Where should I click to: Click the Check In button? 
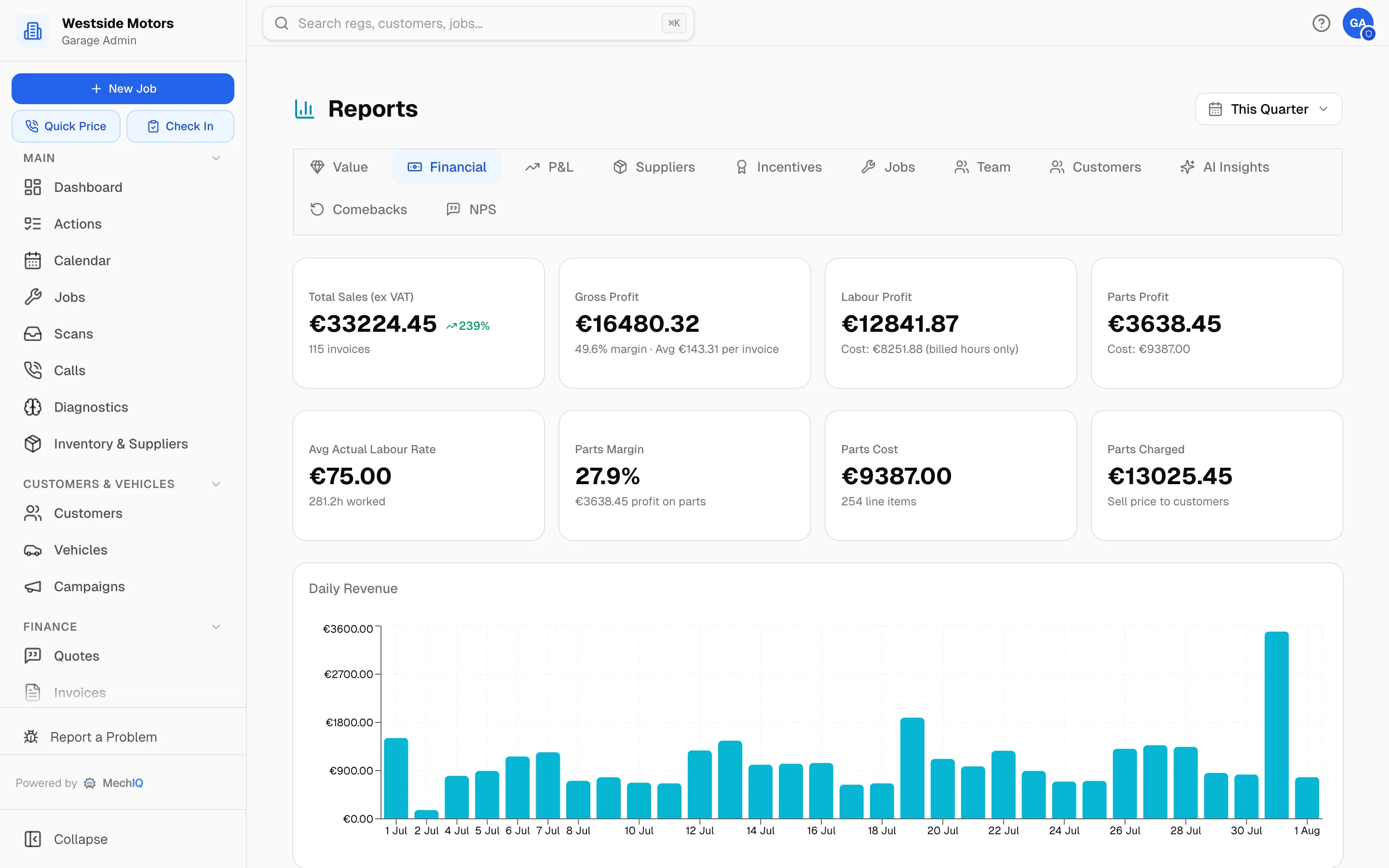pos(180,126)
